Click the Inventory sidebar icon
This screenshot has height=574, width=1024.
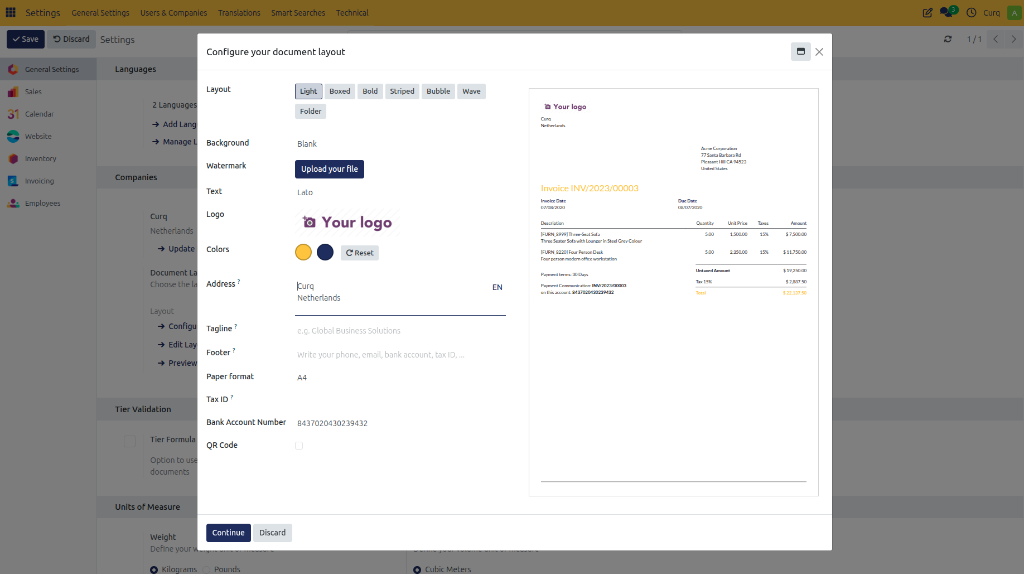(13, 159)
